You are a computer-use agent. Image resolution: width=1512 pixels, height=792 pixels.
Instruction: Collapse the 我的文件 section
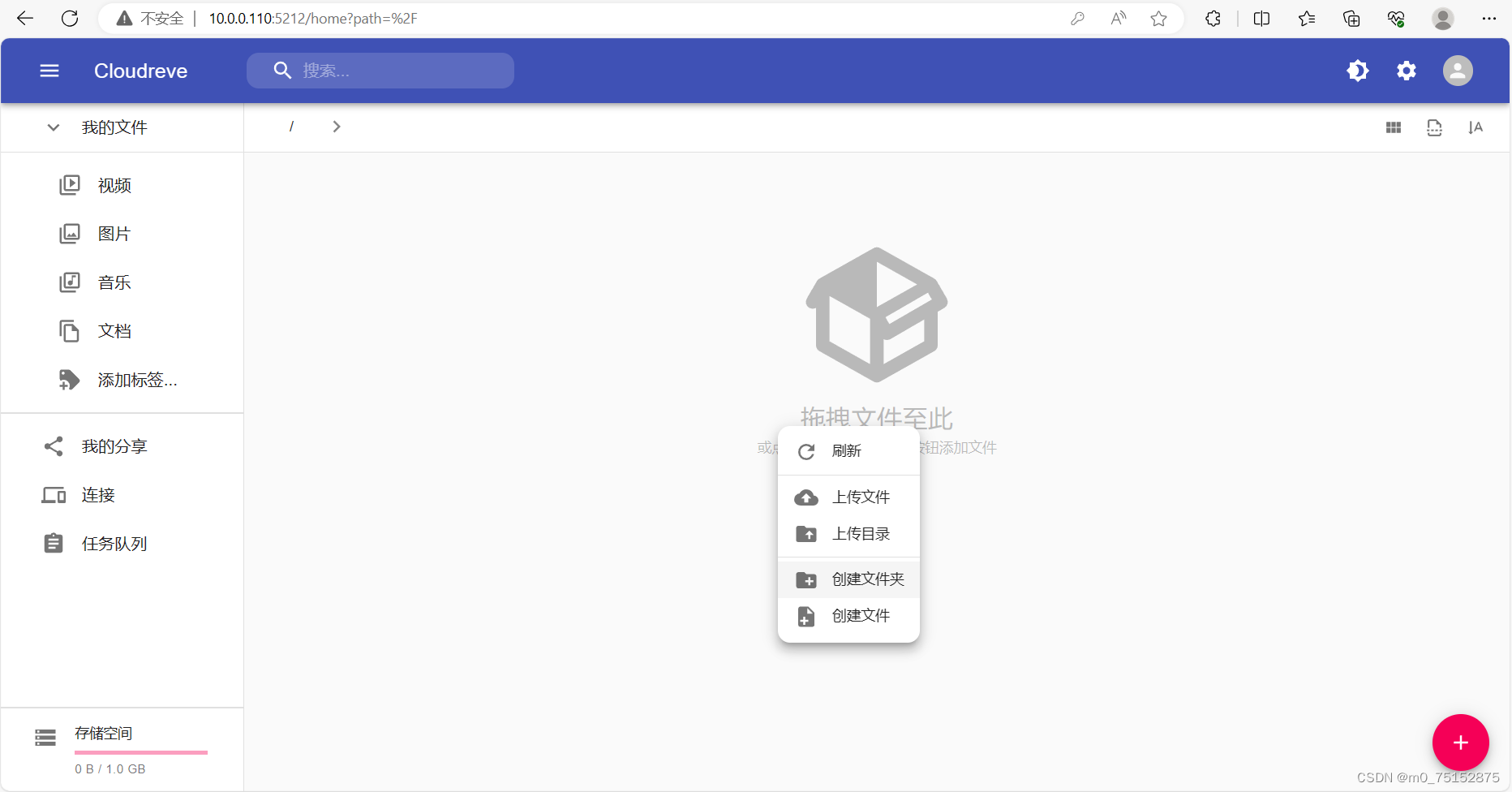(54, 127)
